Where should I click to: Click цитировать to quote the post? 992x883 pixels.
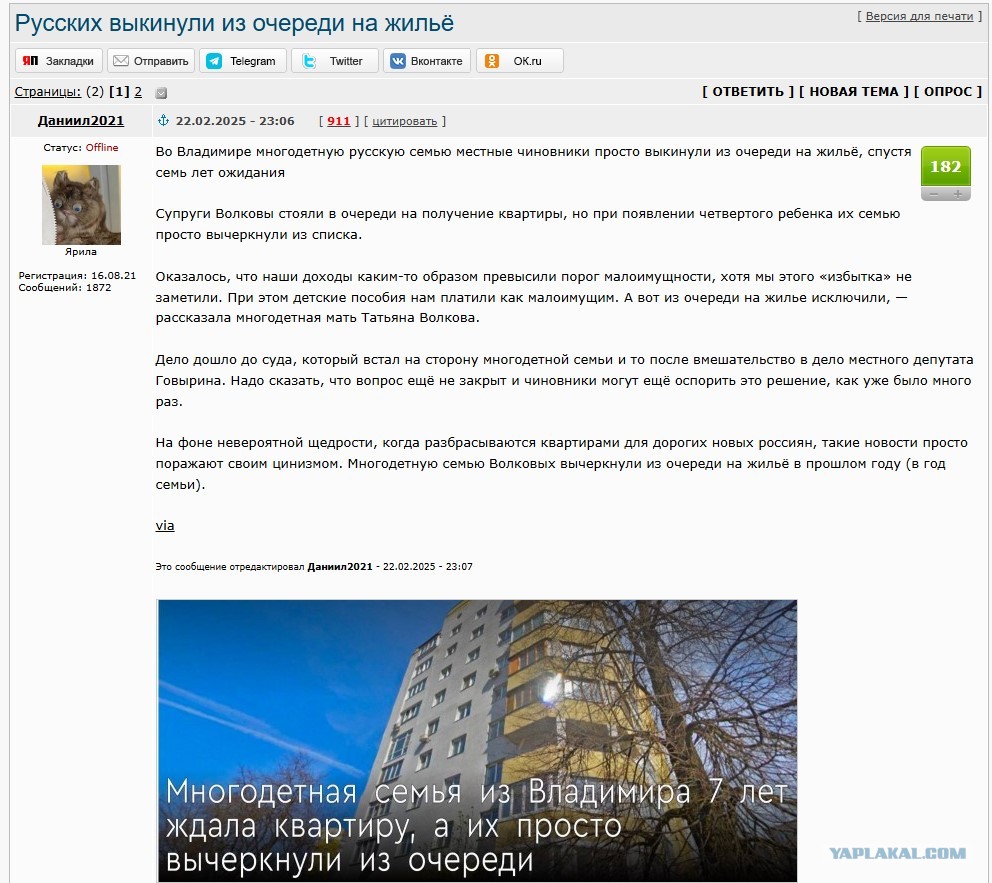coord(404,121)
